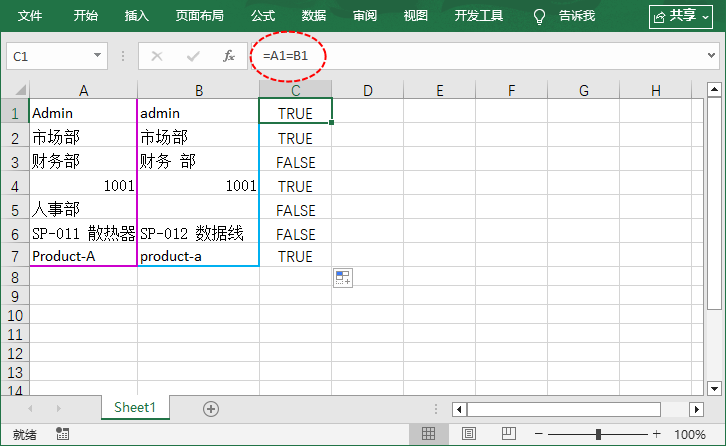Switch to the 插入 ribbon tab
This screenshot has height=446, width=726.
(x=137, y=16)
